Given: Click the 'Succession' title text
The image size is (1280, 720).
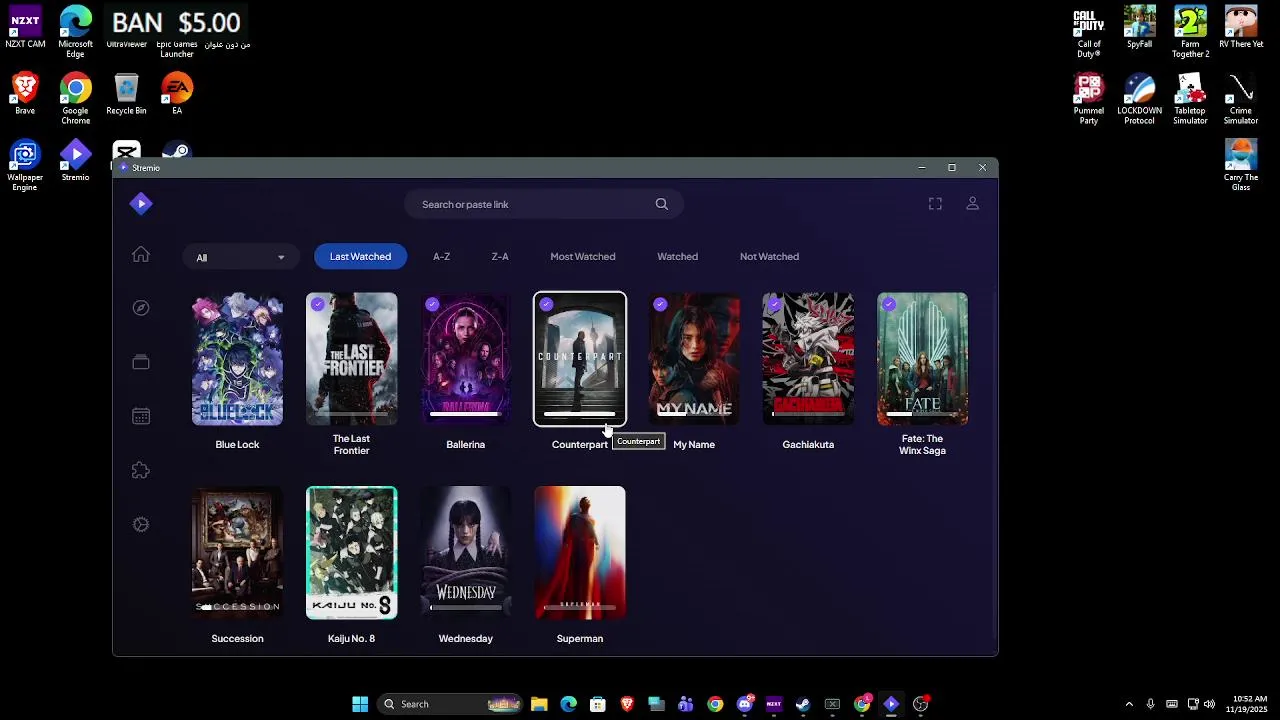Looking at the screenshot, I should point(237,639).
